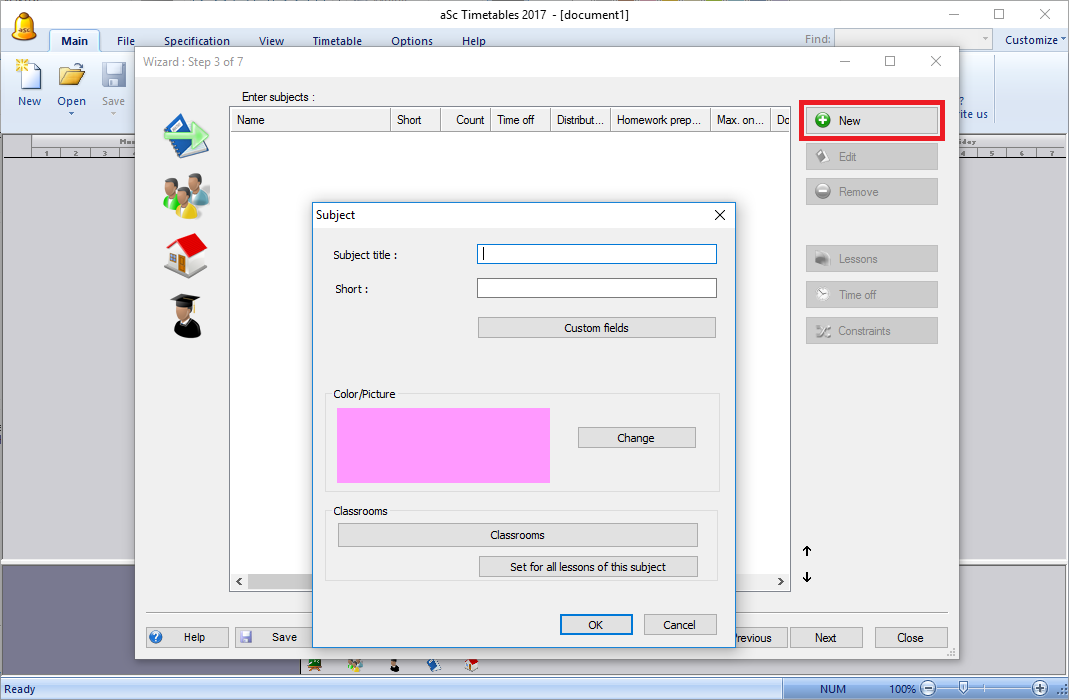The width and height of the screenshot is (1069, 700).
Task: Click the pink subject color swatch
Action: click(x=443, y=445)
